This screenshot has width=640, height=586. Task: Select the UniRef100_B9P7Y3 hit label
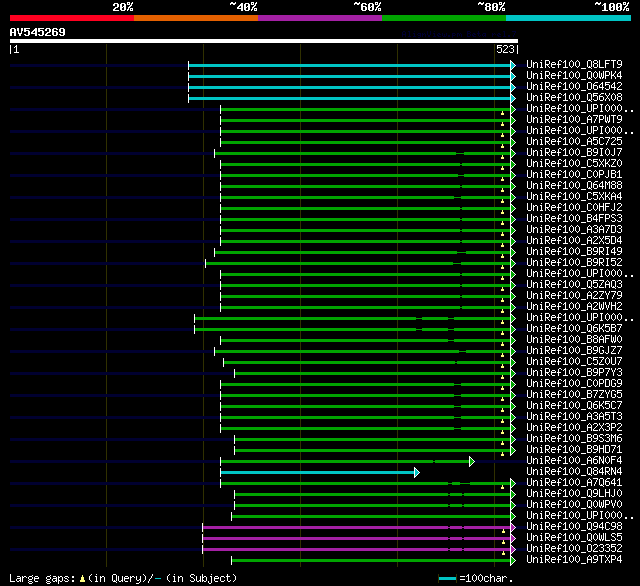coord(573,372)
